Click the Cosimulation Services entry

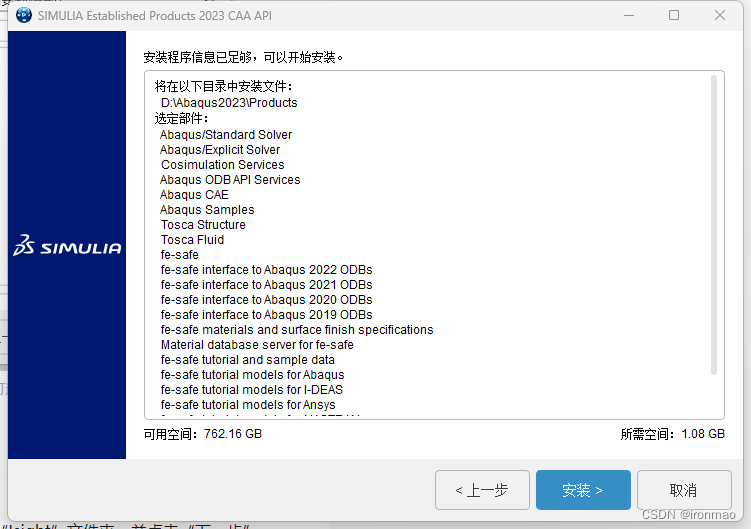tap(223, 165)
